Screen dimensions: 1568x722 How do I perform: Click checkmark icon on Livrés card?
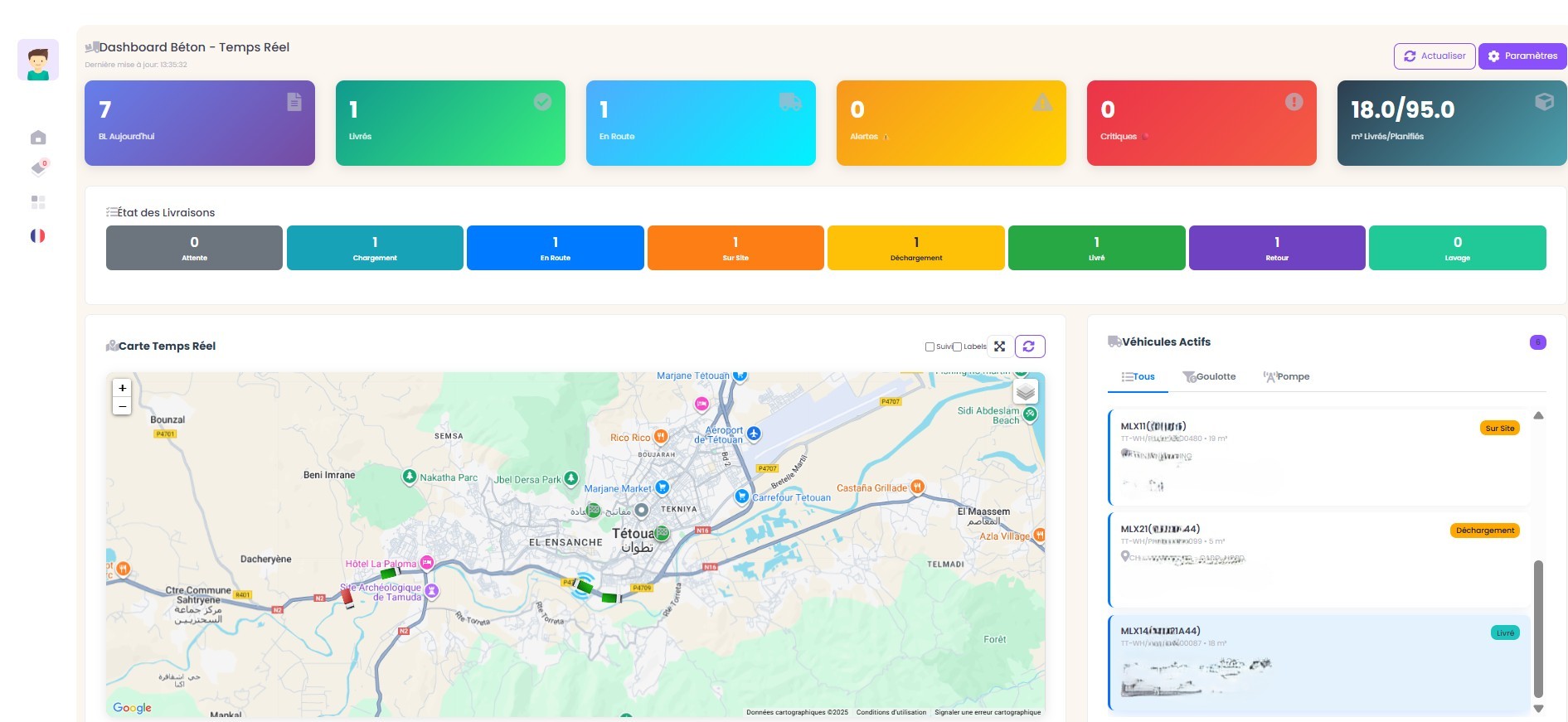(x=542, y=102)
